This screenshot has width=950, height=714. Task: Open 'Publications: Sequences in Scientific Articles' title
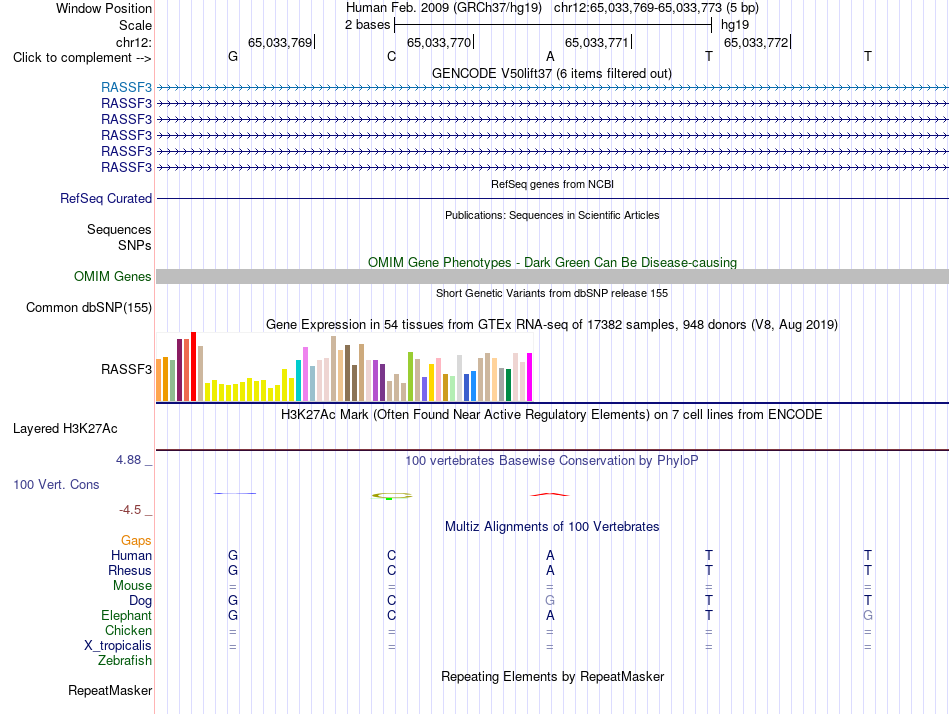point(552,215)
